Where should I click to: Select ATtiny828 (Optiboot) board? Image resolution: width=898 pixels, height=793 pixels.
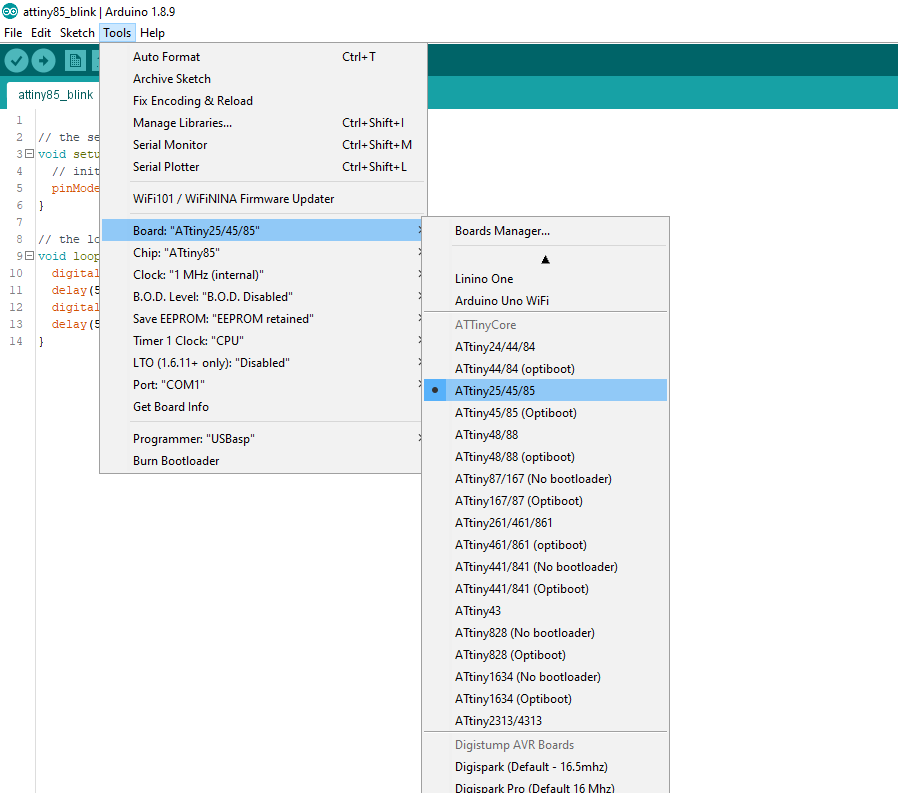(x=545, y=654)
